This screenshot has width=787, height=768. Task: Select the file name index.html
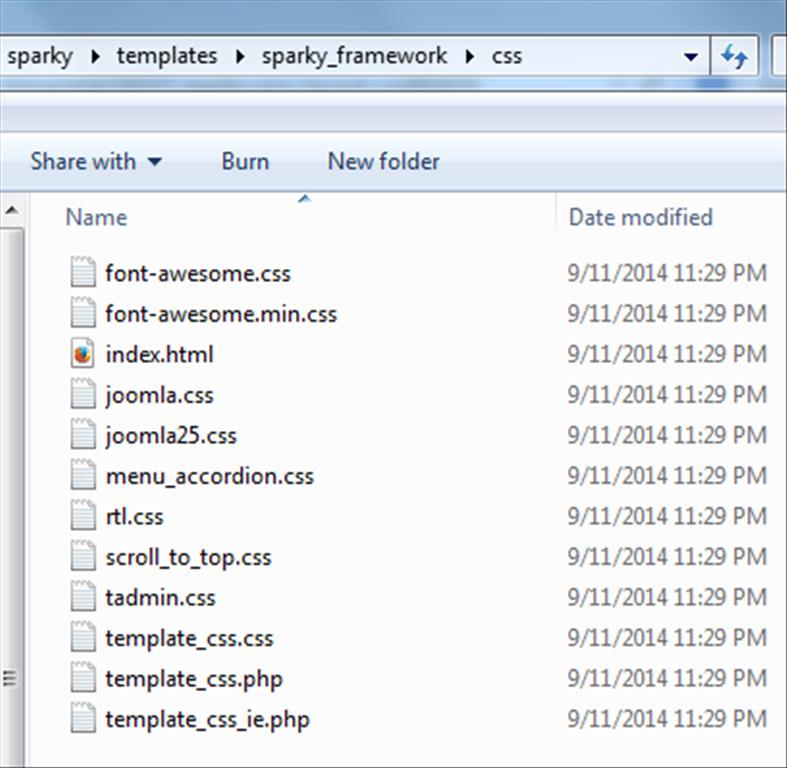click(160, 355)
